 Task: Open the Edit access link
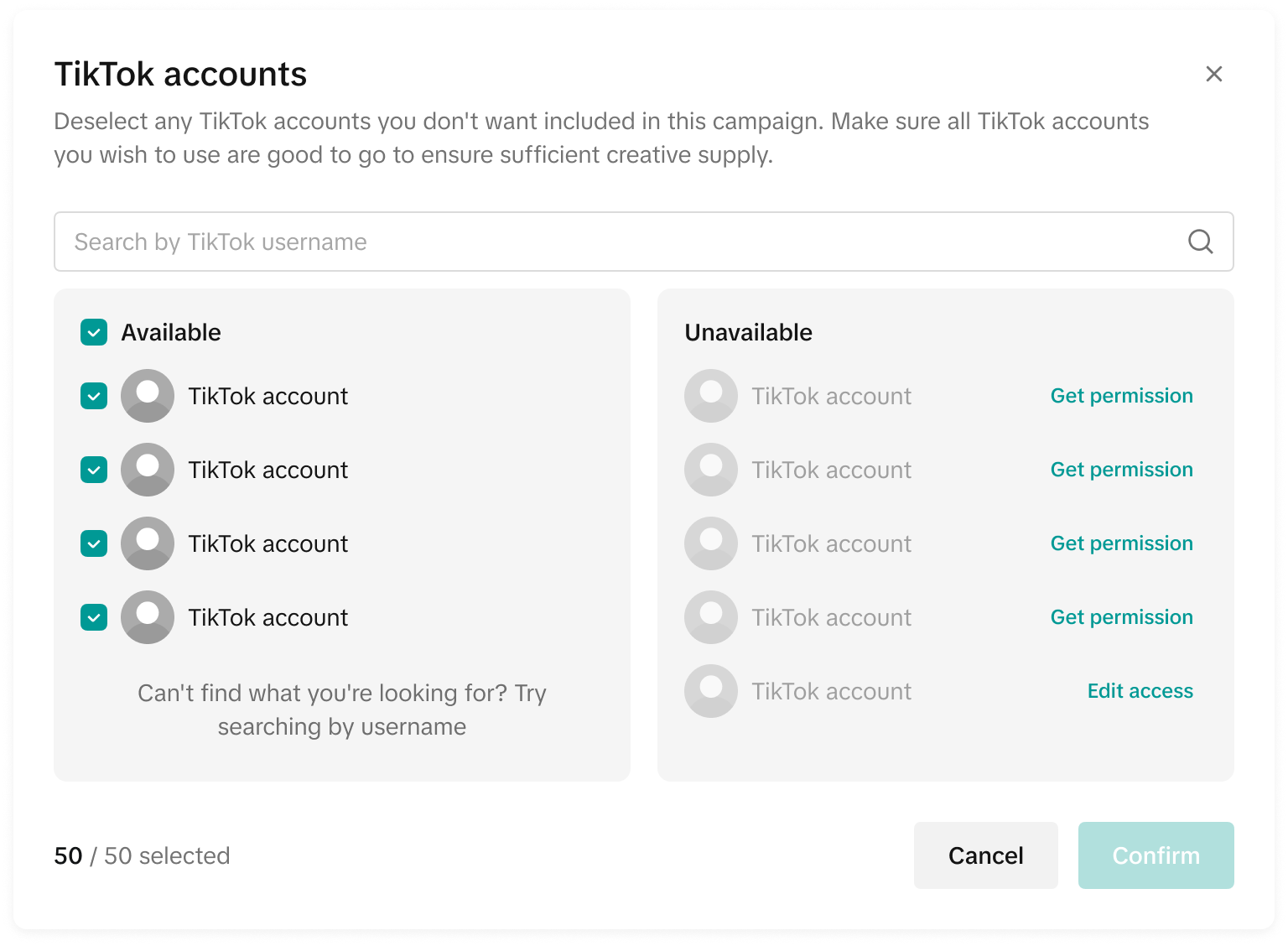point(1140,691)
